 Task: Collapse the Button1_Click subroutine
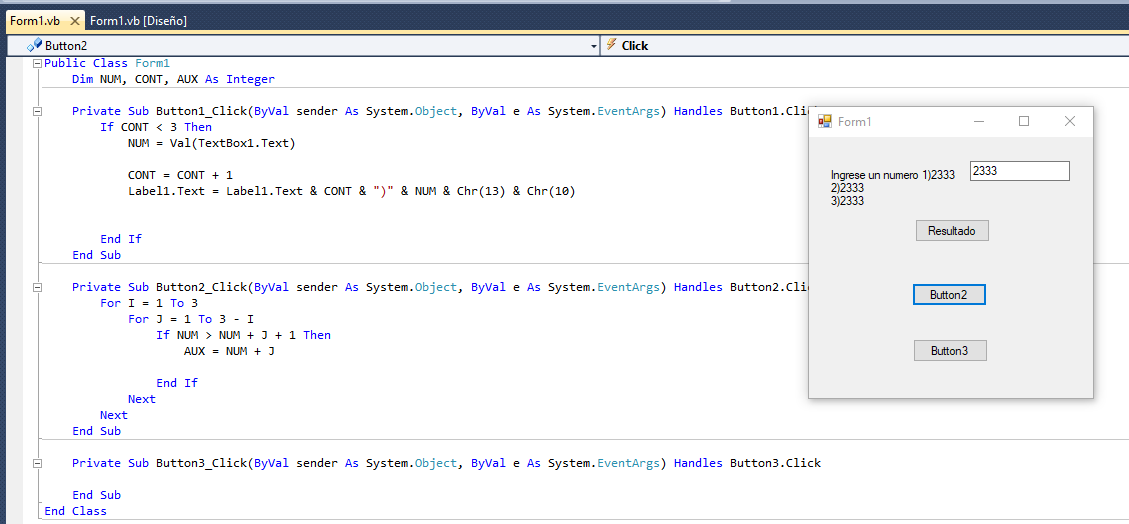[38, 111]
